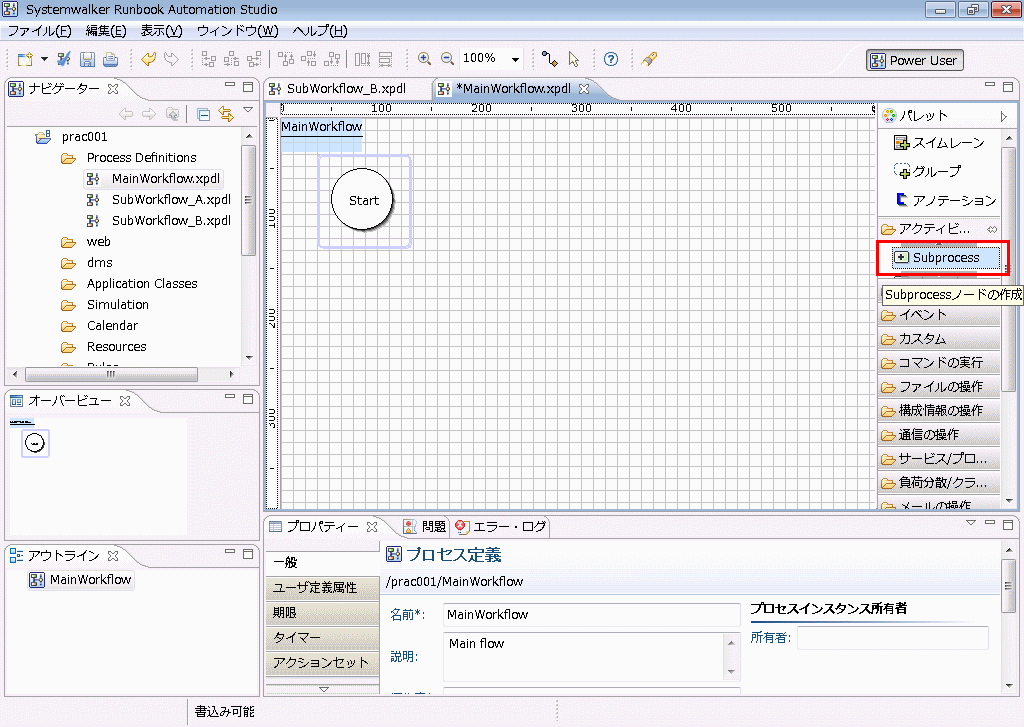Screen dimensions: 1024x727
Task: Switch to SubWorkflow_B.xpdl editor tab
Action: (346, 89)
